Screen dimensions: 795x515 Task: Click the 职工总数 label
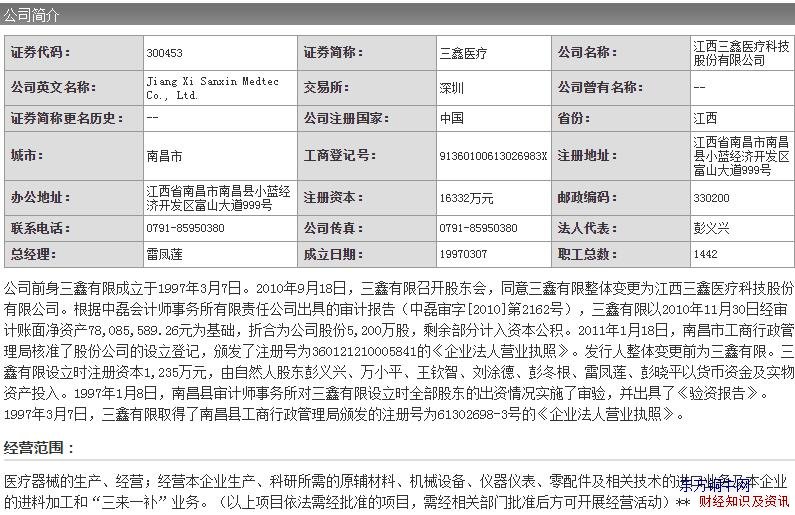coord(588,254)
